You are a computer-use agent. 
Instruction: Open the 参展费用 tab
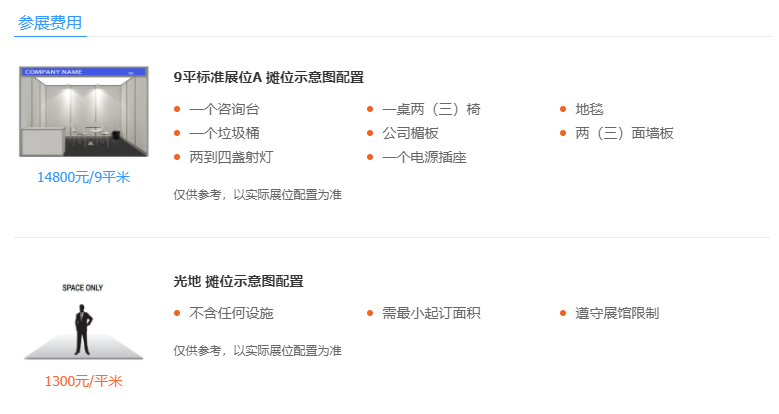pyautogui.click(x=50, y=23)
